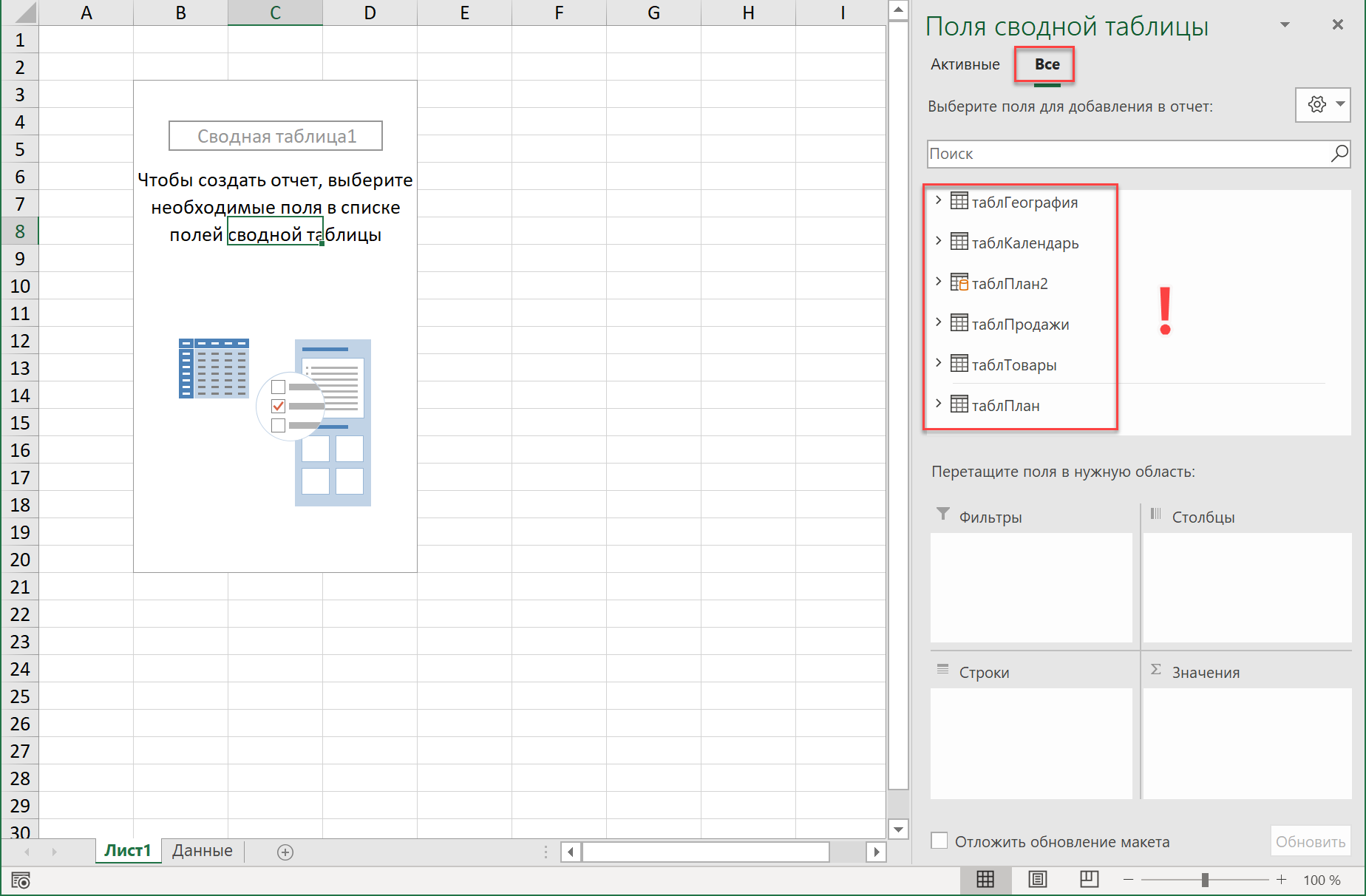The image size is (1366, 896).
Task: Click the search magnifier icon
Action: point(1339,153)
